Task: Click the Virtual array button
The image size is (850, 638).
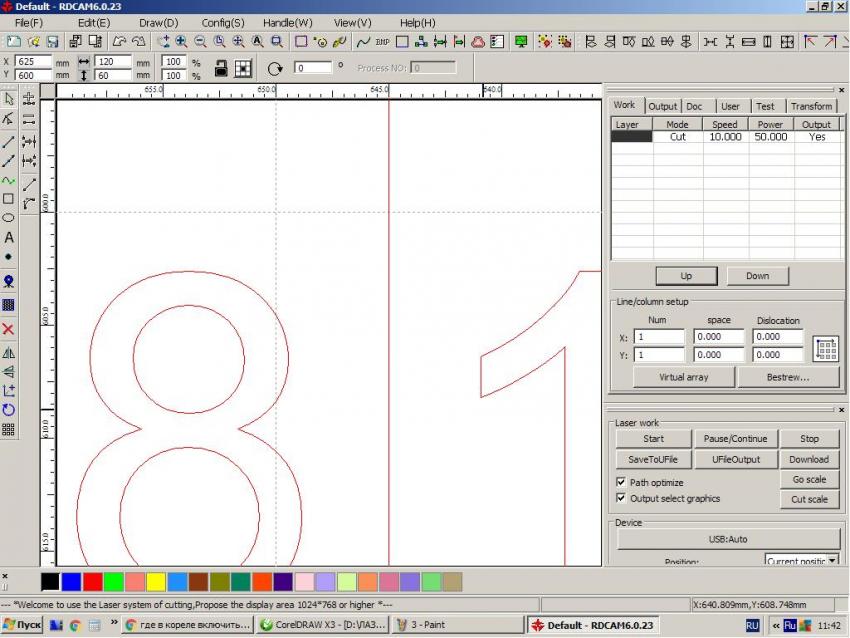Action: coord(683,377)
